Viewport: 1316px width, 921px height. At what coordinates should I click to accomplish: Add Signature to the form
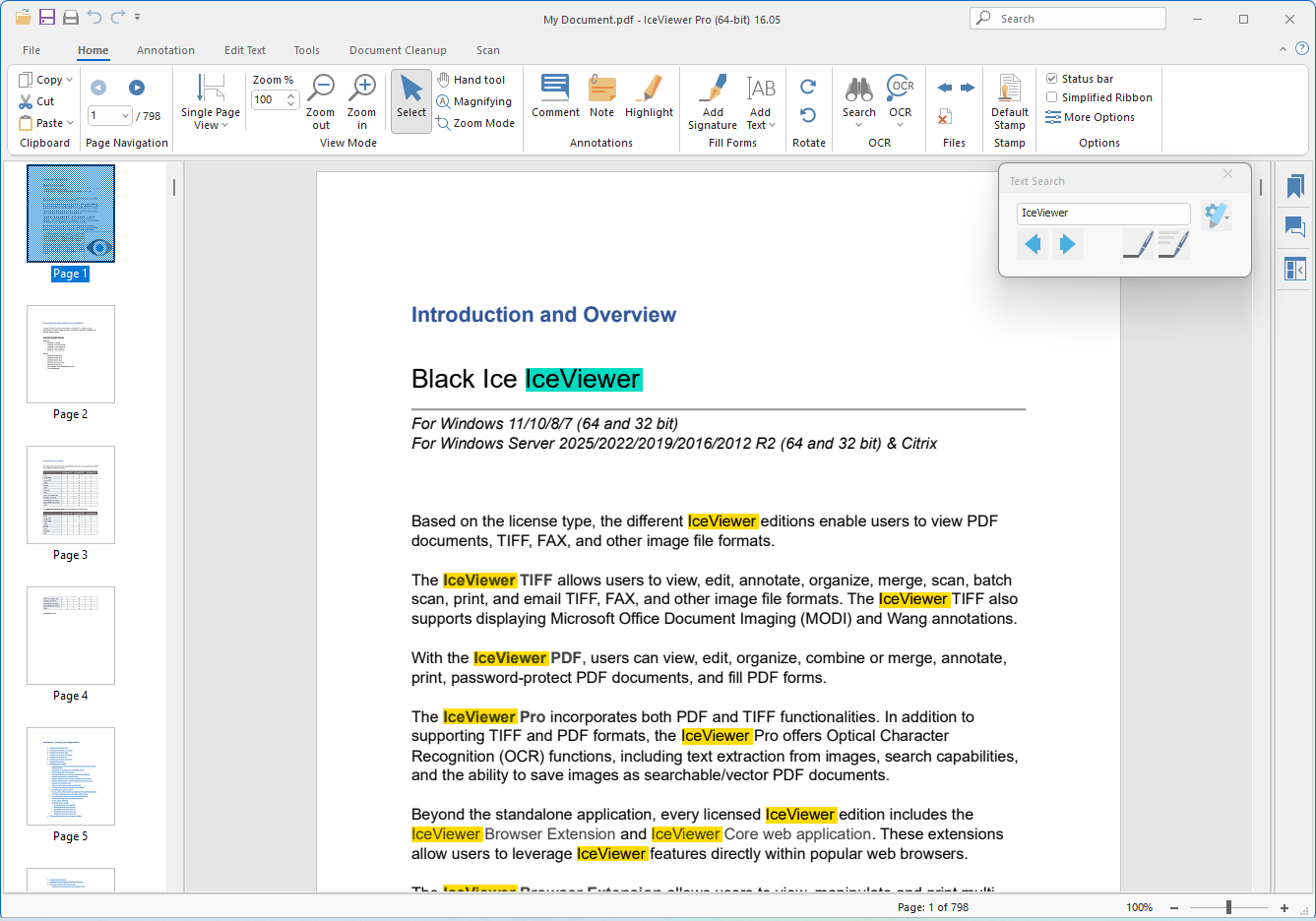pyautogui.click(x=713, y=101)
